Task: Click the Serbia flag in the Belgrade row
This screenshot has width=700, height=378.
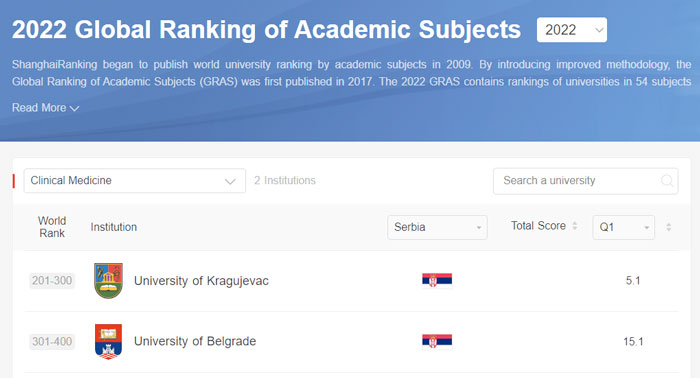Action: [x=437, y=341]
